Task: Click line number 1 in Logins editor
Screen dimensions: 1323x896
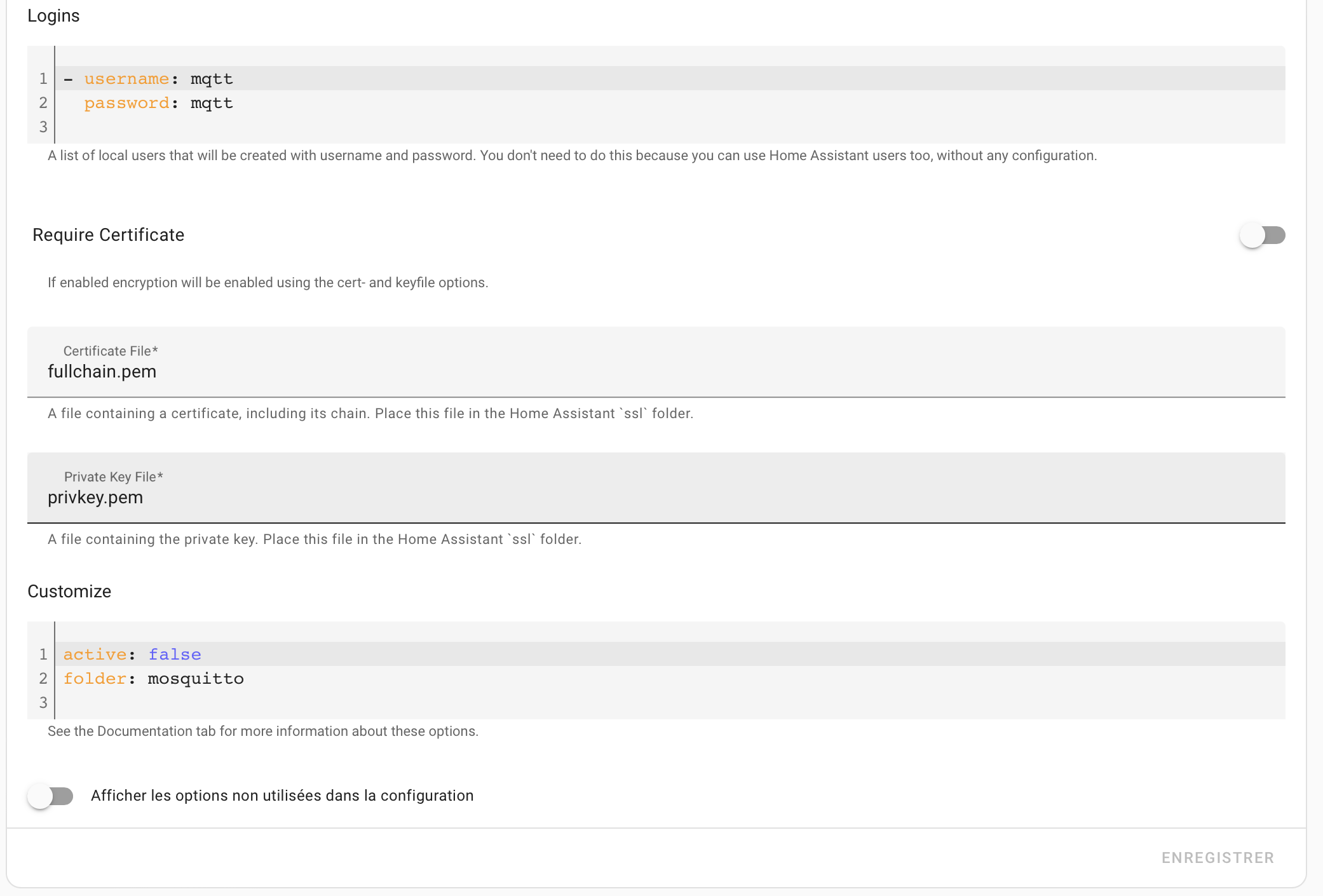Action: tap(43, 78)
